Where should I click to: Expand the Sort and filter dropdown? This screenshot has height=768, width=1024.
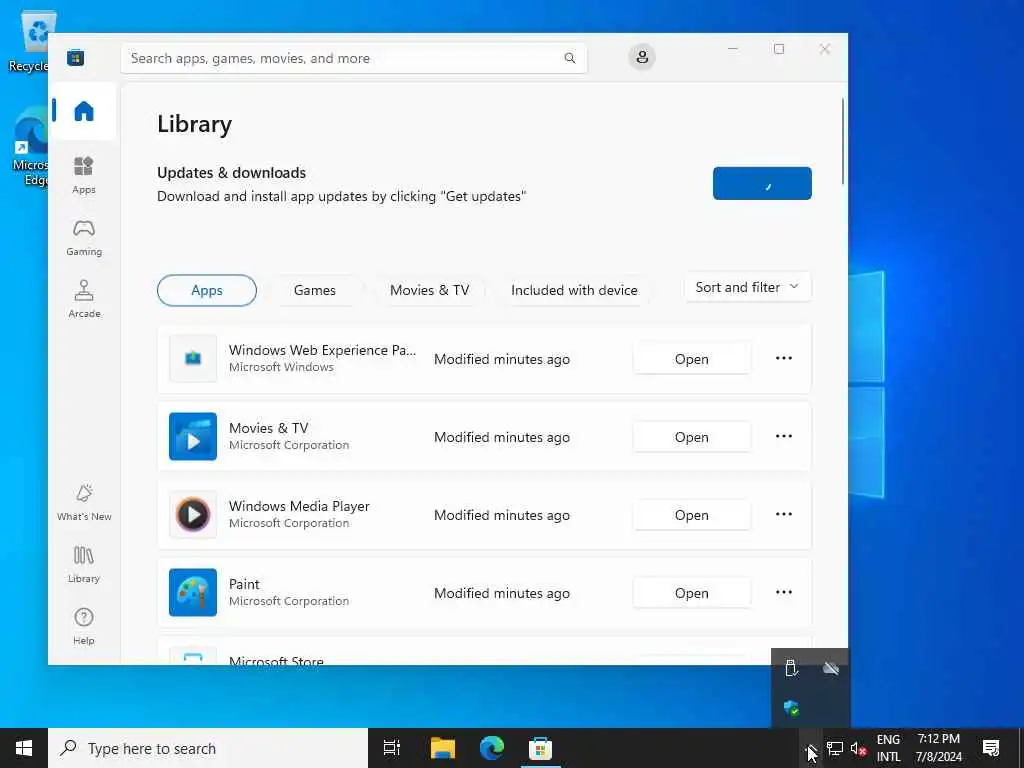pyautogui.click(x=748, y=287)
